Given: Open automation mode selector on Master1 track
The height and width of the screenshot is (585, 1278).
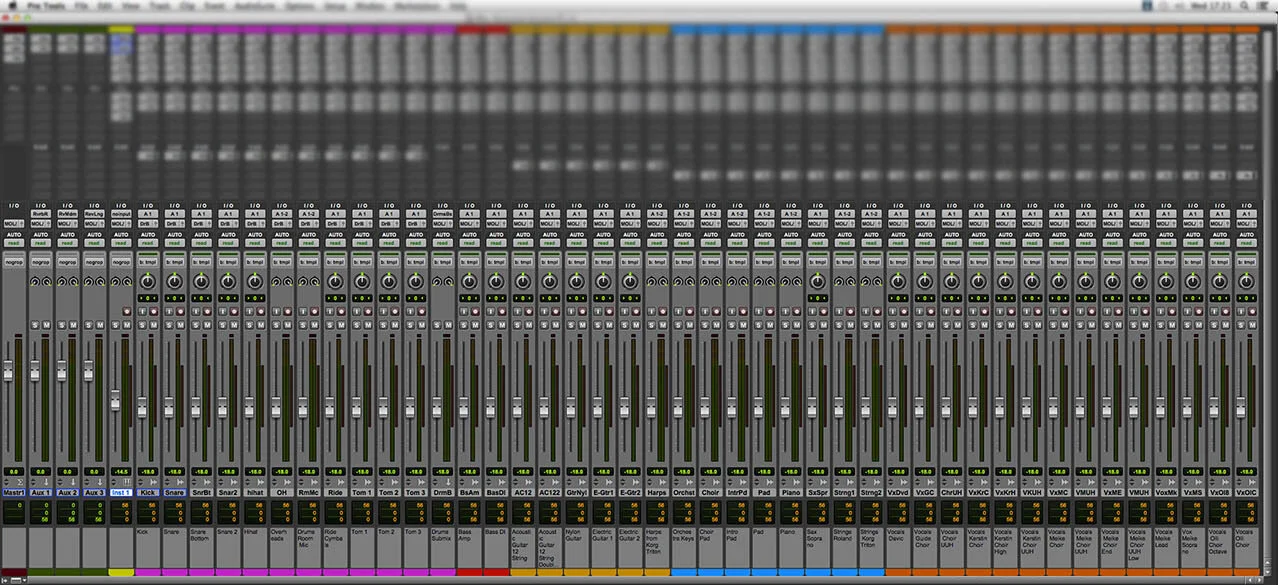Looking at the screenshot, I should click(14, 243).
